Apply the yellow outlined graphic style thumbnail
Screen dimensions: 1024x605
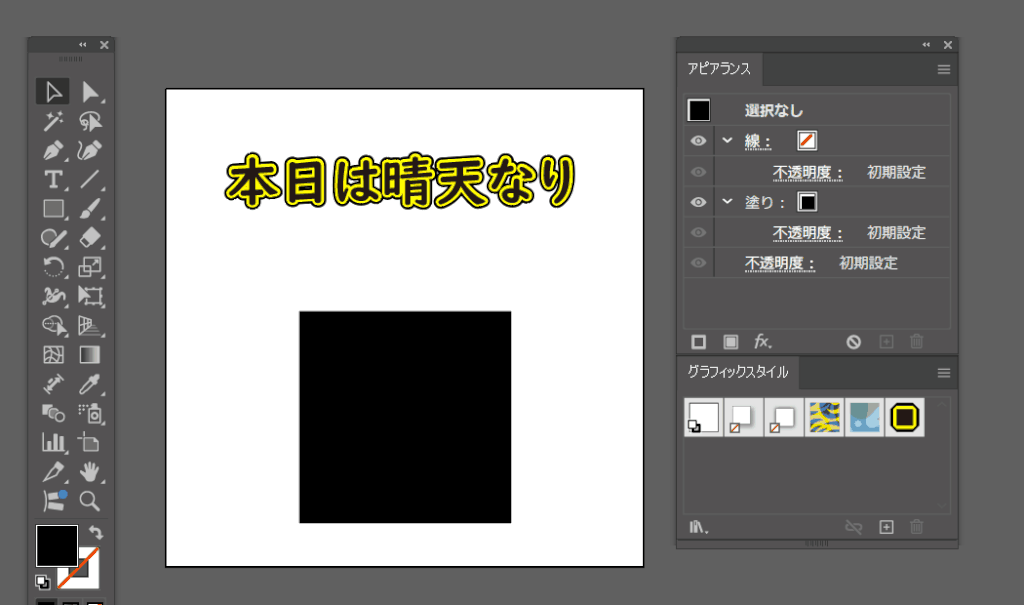pyautogui.click(x=904, y=417)
